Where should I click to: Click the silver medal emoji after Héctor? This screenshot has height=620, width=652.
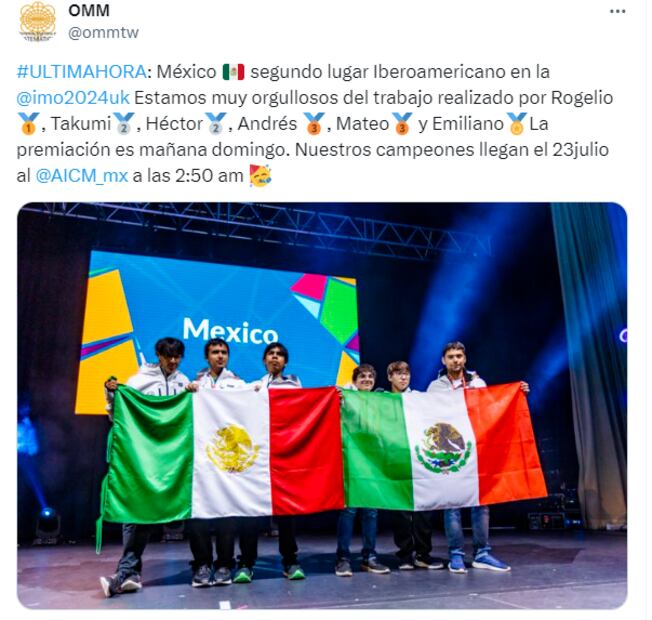pyautogui.click(x=215, y=124)
